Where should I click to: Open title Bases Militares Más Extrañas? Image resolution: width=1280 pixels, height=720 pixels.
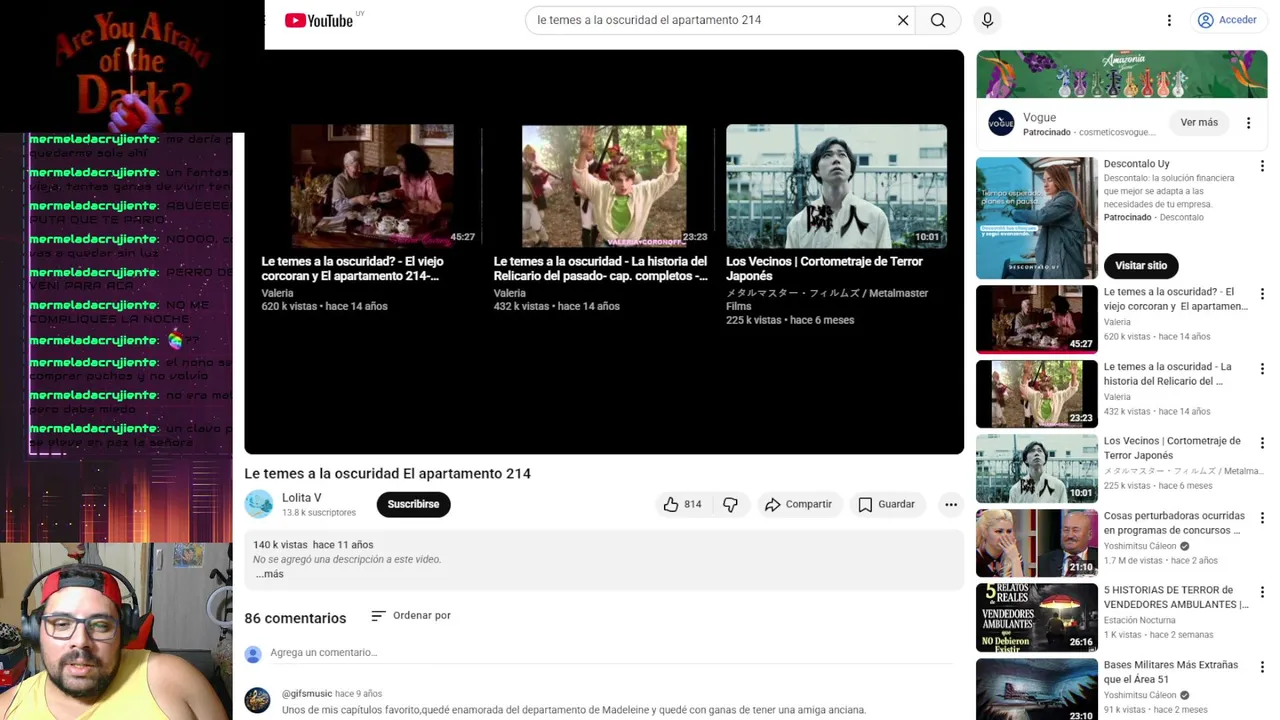click(1171, 672)
